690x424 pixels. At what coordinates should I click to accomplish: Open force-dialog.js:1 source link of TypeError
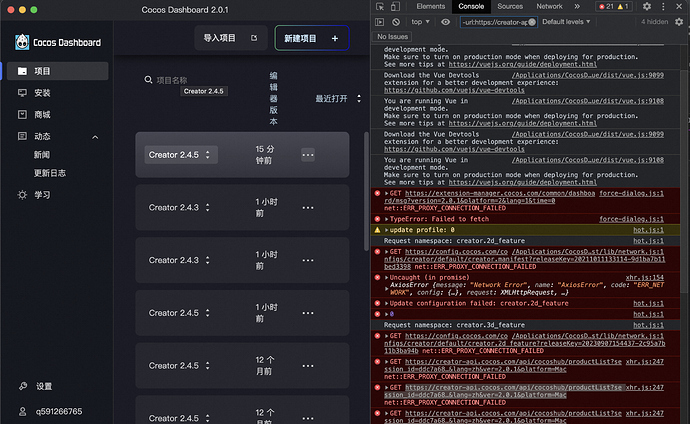631,219
